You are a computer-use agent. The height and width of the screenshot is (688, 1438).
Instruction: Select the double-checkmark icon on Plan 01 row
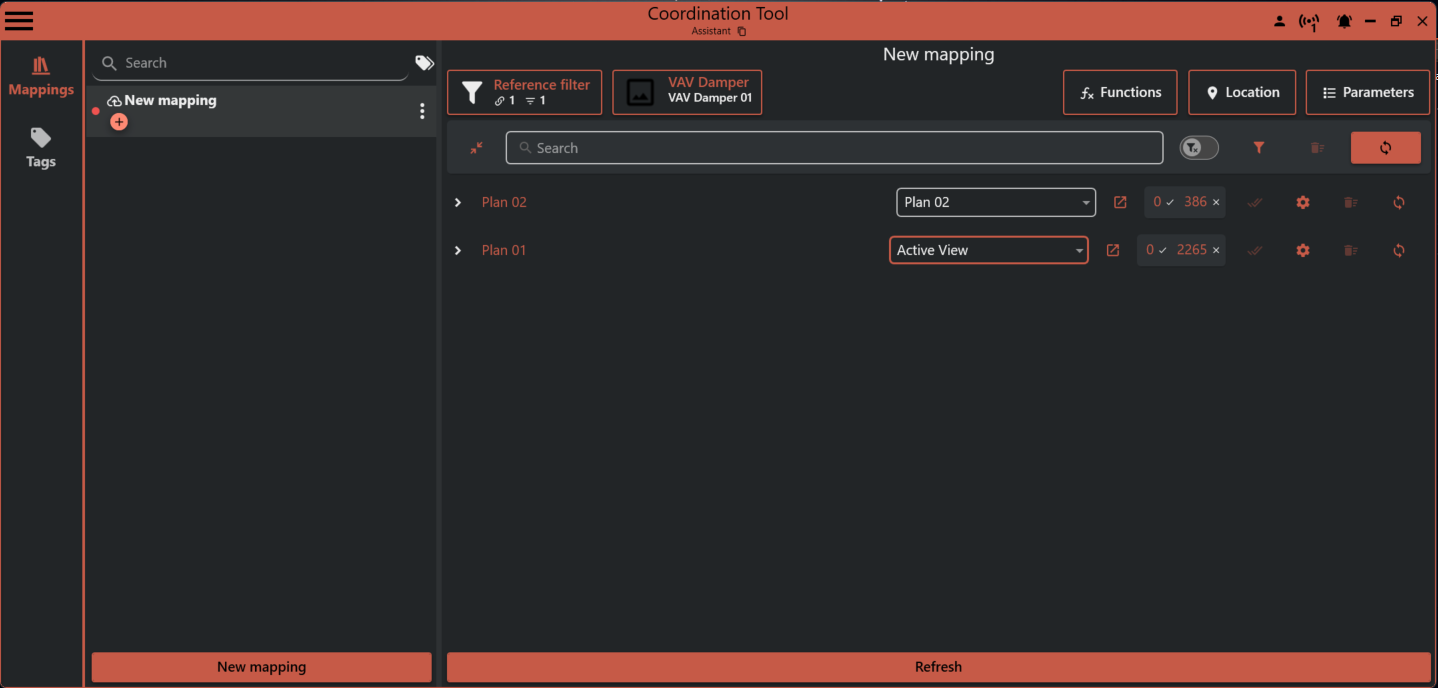1255,250
